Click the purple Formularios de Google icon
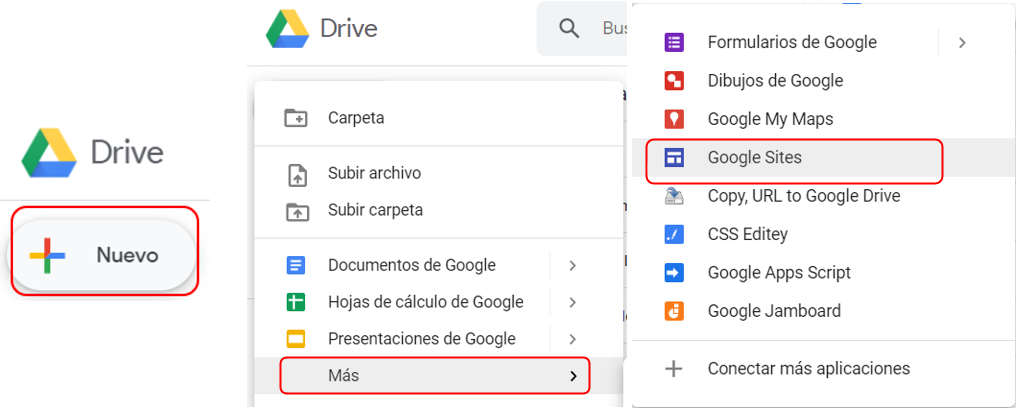This screenshot has height=410, width=1021. pos(675,42)
